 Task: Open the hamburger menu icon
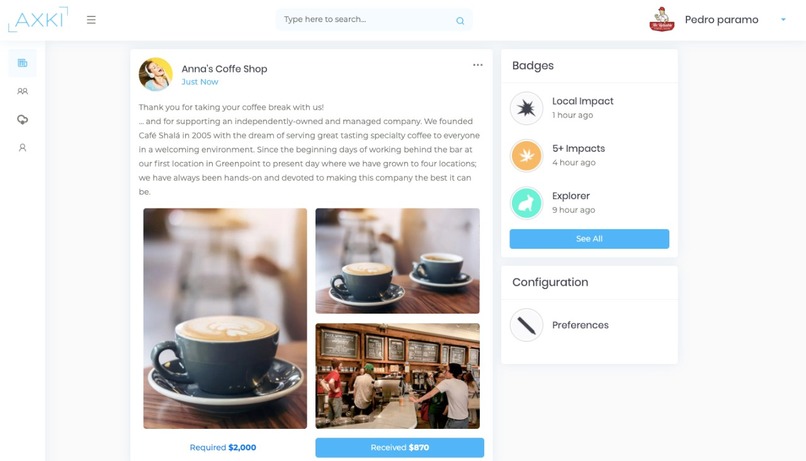tap(91, 20)
